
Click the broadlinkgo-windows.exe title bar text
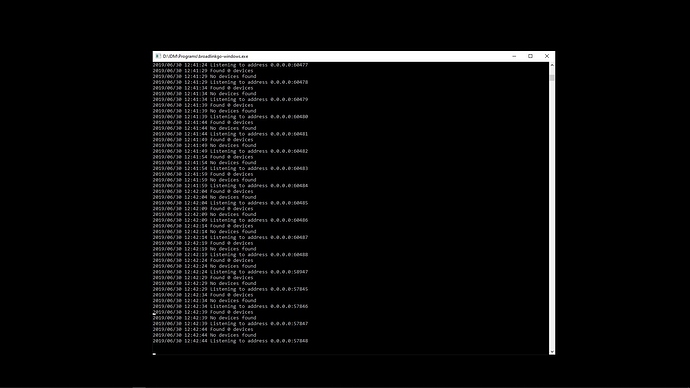click(x=206, y=56)
